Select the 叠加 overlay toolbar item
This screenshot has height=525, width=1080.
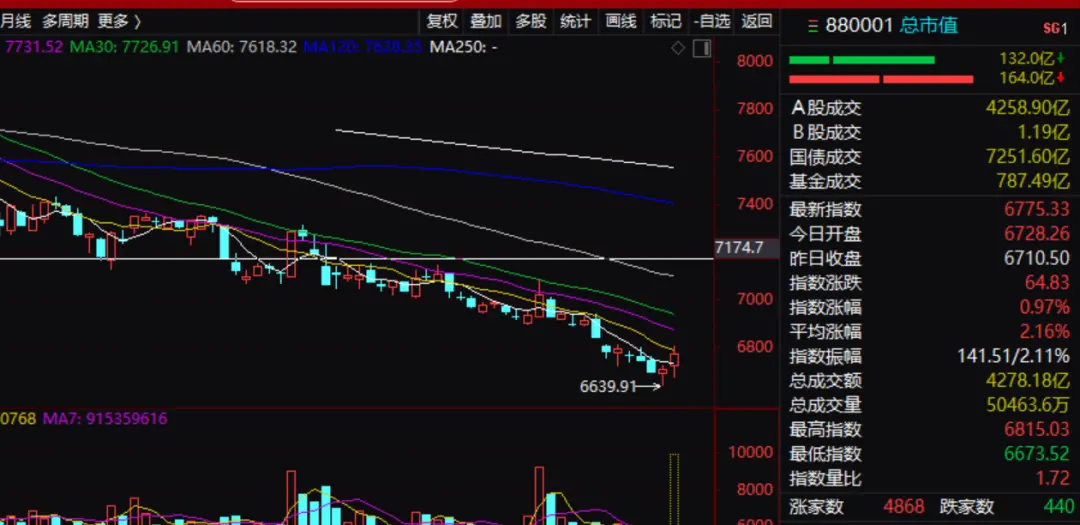pyautogui.click(x=486, y=20)
